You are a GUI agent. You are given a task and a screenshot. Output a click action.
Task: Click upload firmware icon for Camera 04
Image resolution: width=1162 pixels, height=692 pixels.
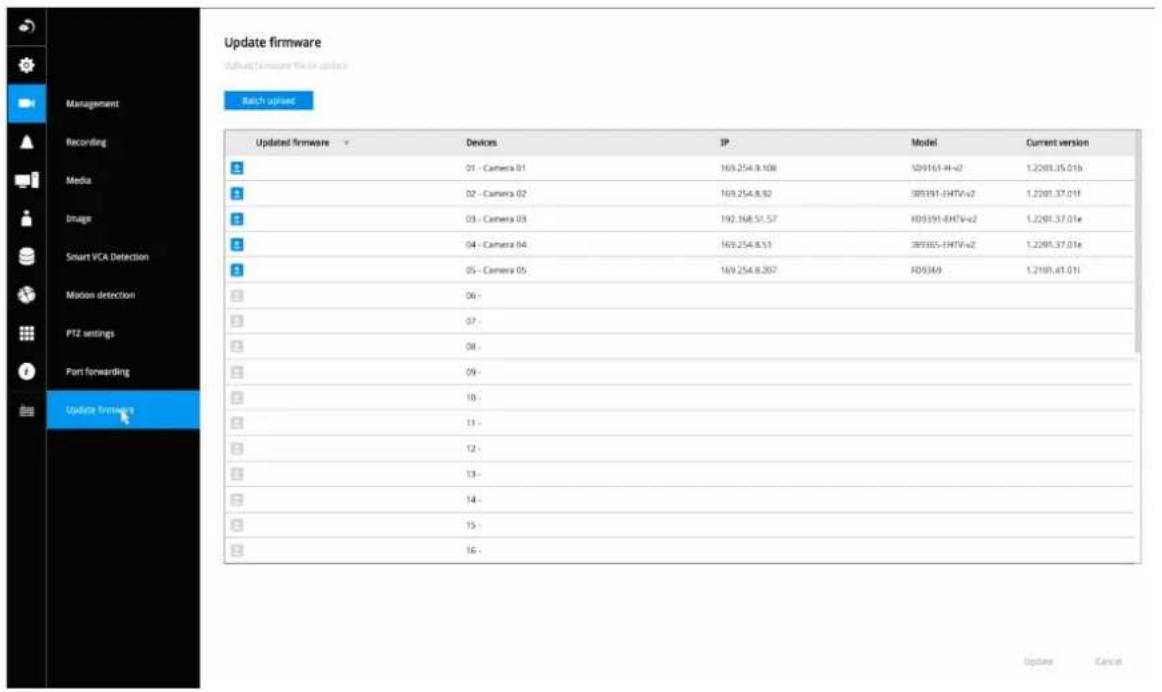tap(237, 244)
